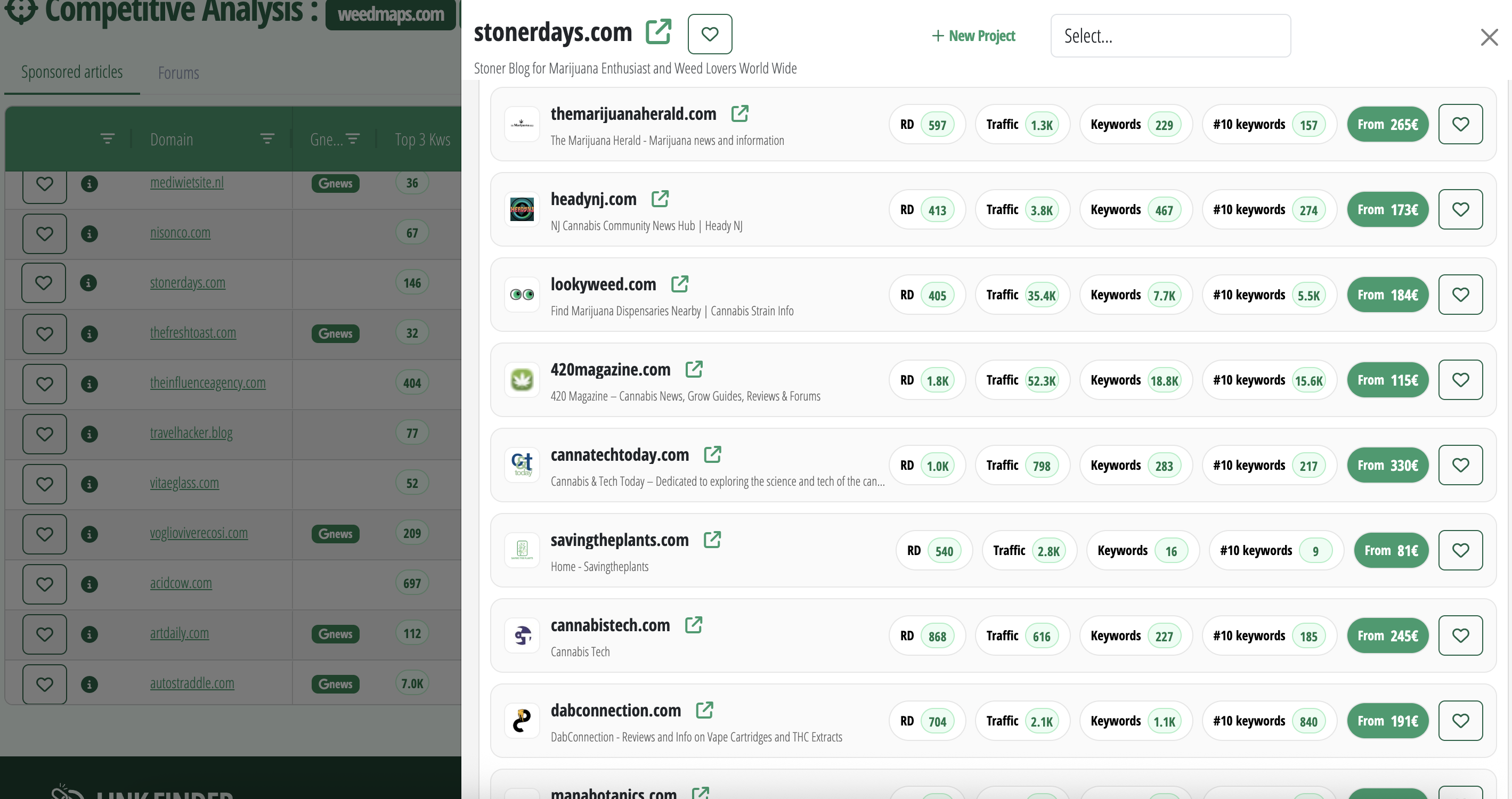Click the Gnews badge for artdaily.com

(335, 634)
